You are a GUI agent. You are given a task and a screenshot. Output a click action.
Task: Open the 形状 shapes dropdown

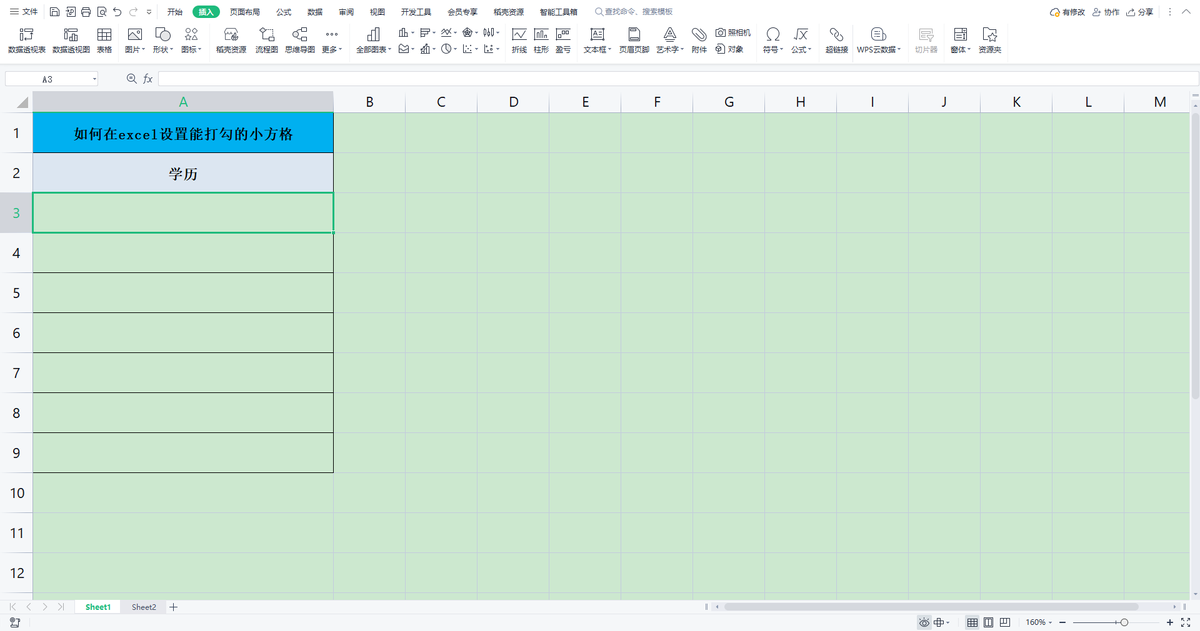162,40
